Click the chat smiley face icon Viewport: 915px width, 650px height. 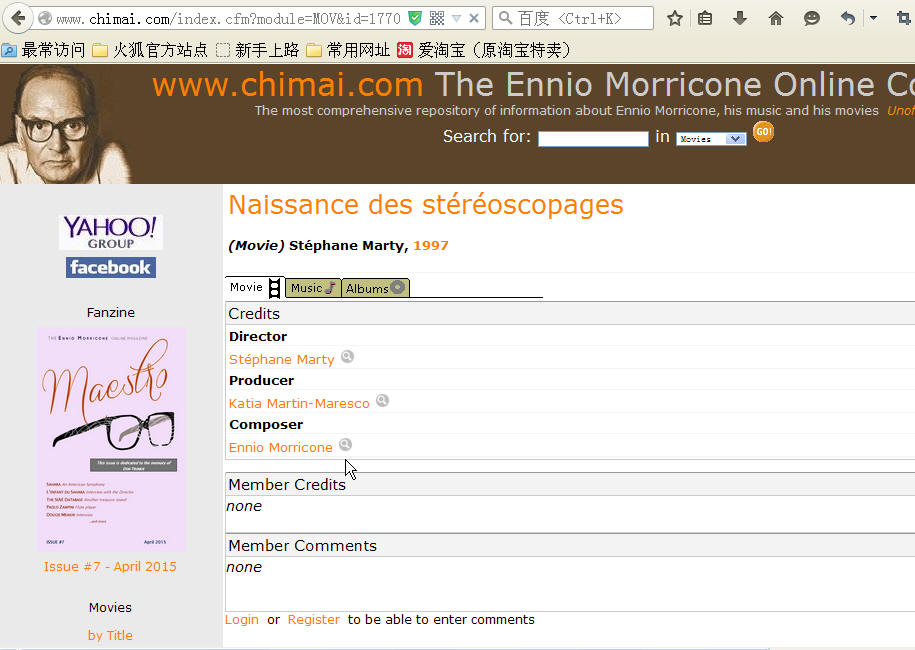(x=811, y=19)
